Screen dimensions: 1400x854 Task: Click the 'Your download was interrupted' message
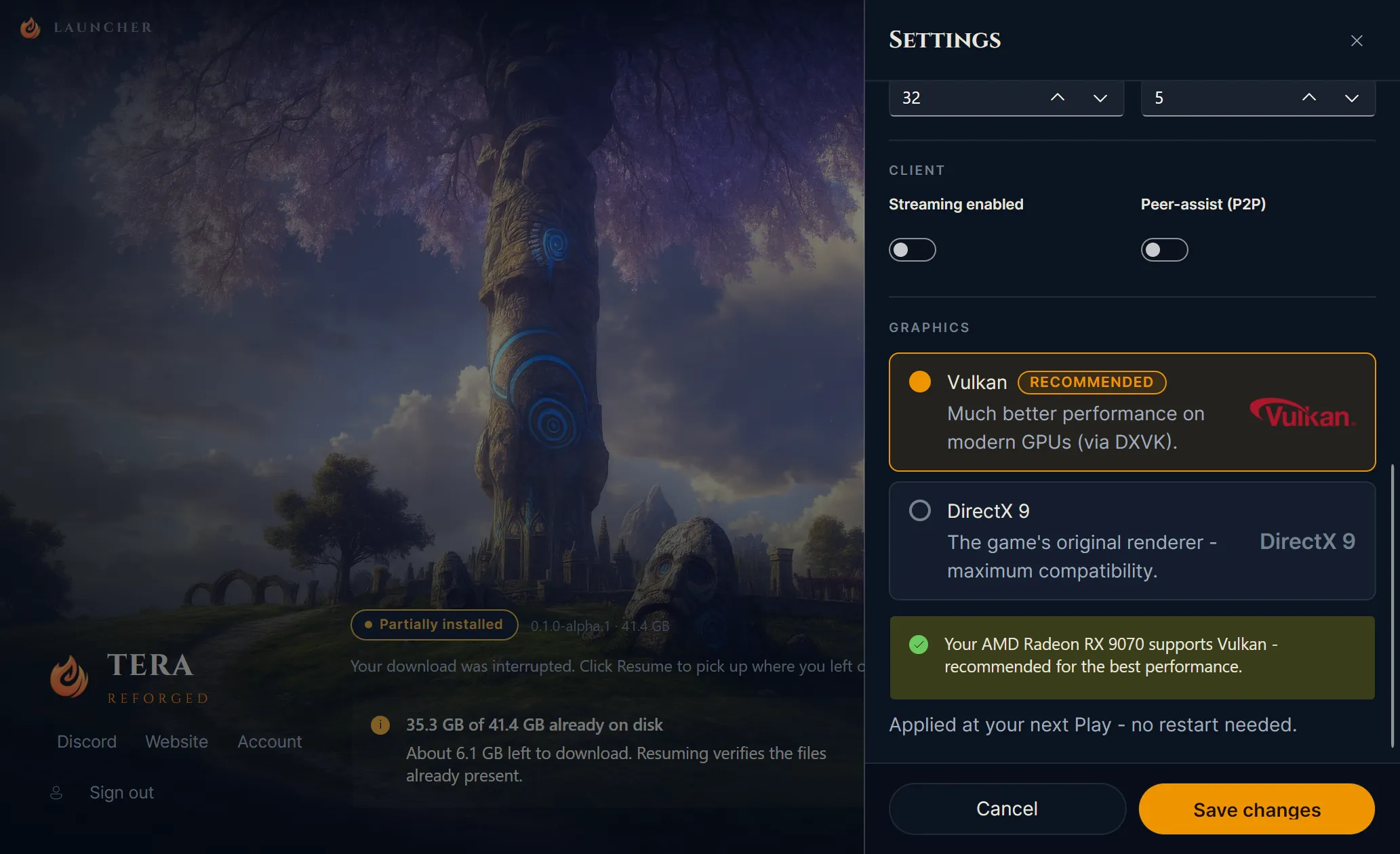coord(607,666)
